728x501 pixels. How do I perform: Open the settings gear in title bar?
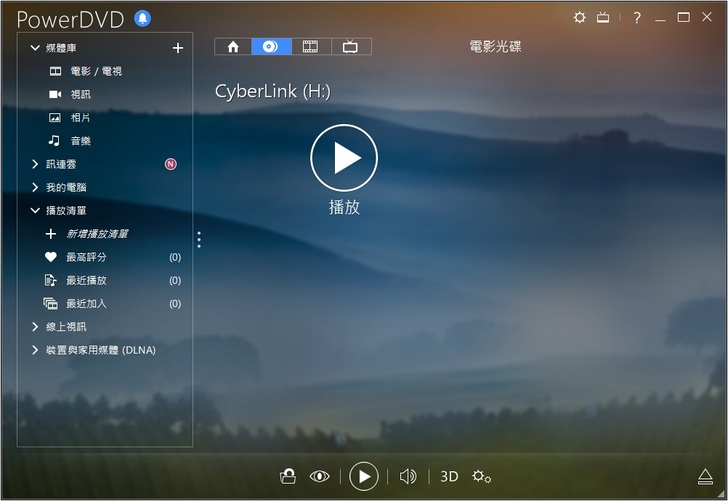[580, 18]
